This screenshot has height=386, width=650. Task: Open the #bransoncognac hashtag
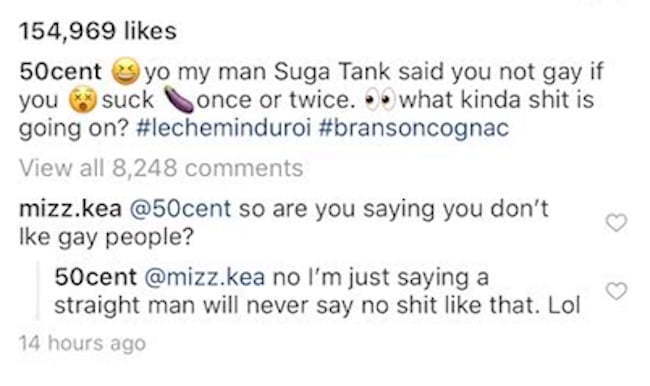click(414, 128)
